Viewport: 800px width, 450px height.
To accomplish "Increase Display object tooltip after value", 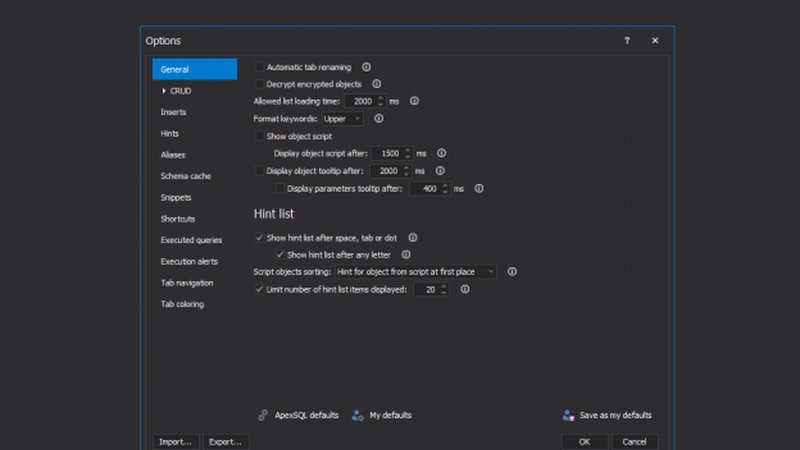I will (406, 168).
